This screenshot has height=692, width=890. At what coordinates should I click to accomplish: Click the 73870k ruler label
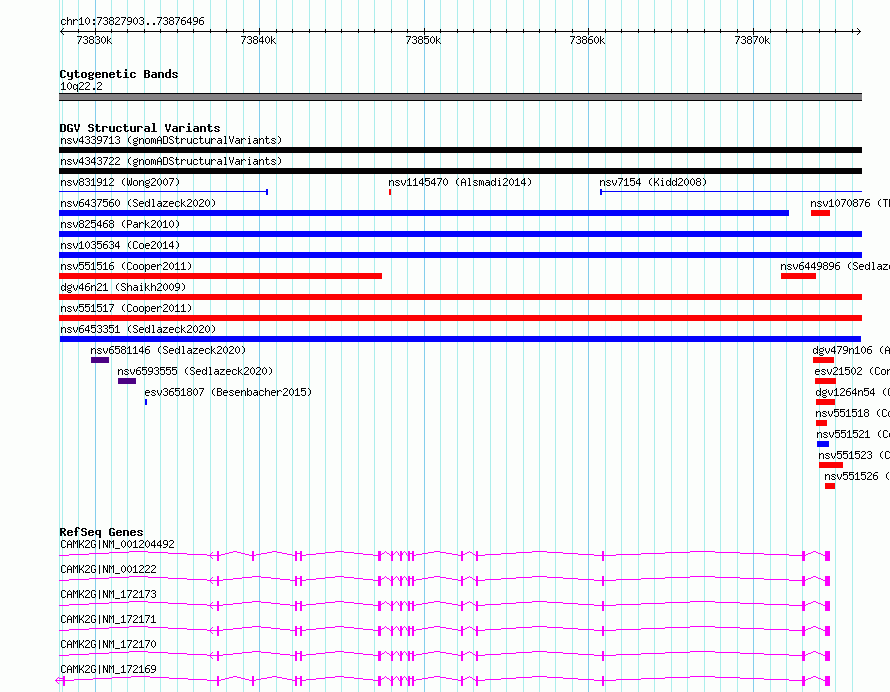[x=752, y=40]
